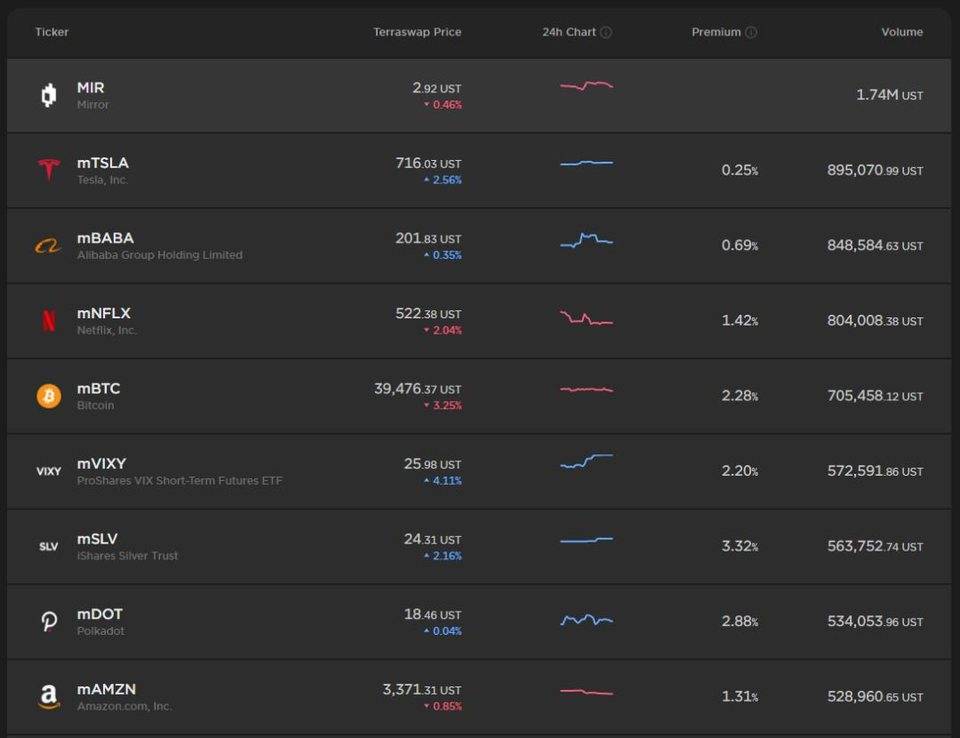This screenshot has width=960, height=738.
Task: Click the mAMZN price 3,371.31 UST
Action: (422, 689)
